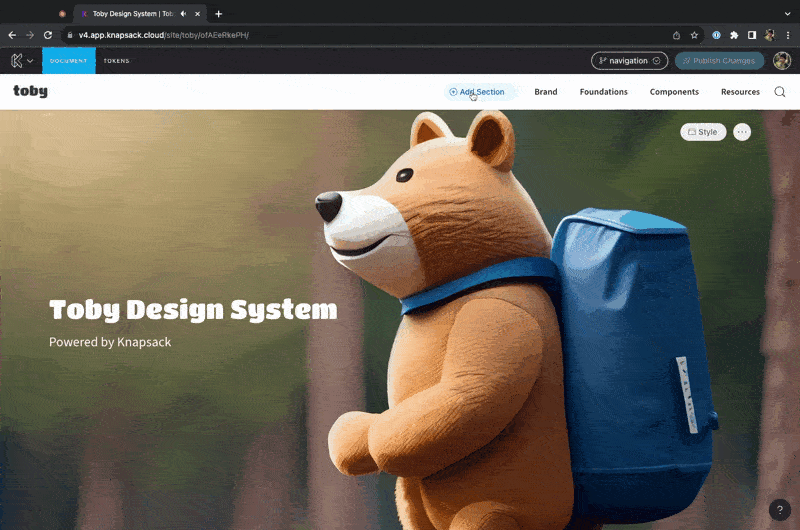800x530 pixels.
Task: Open the browser extensions puzzle icon
Action: pos(734,35)
